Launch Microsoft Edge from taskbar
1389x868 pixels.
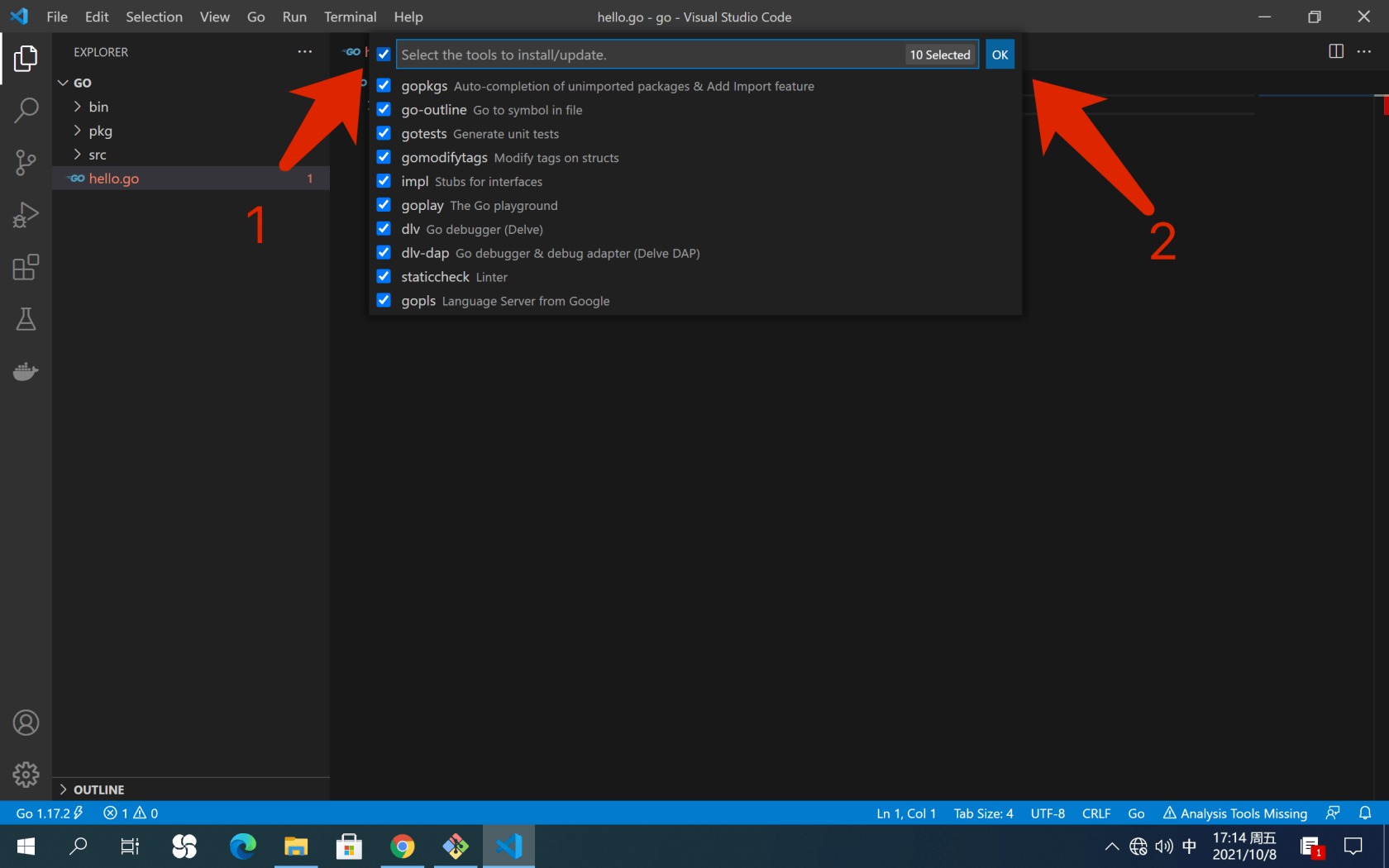[242, 847]
